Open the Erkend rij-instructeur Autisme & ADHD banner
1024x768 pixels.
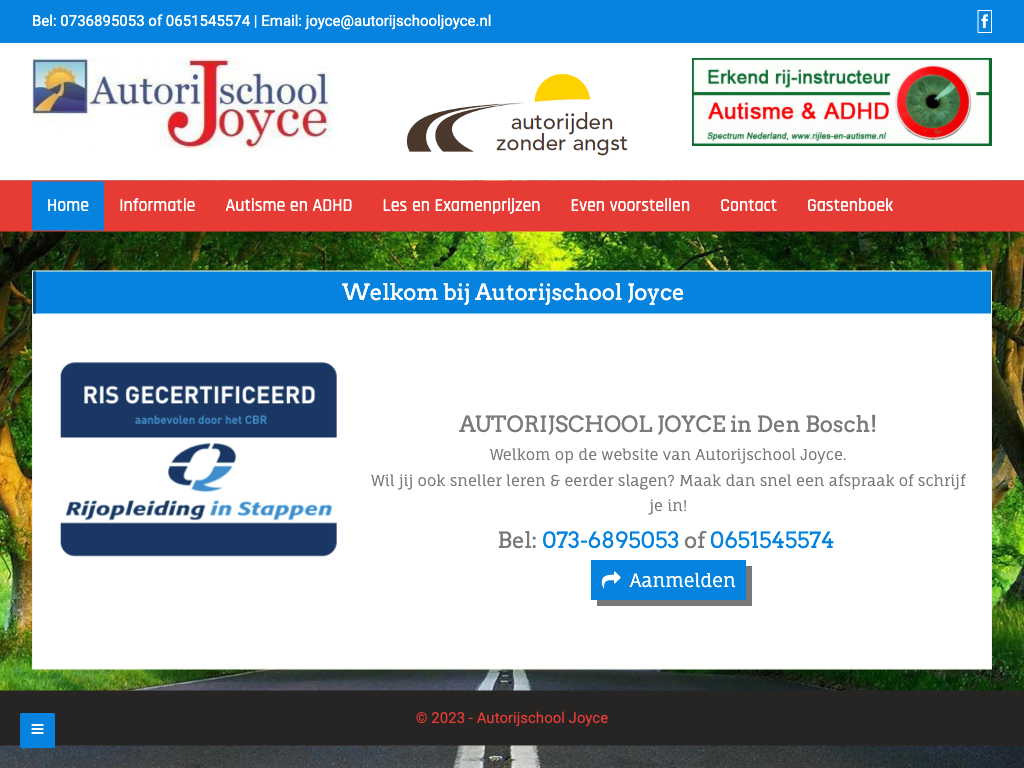coord(842,102)
